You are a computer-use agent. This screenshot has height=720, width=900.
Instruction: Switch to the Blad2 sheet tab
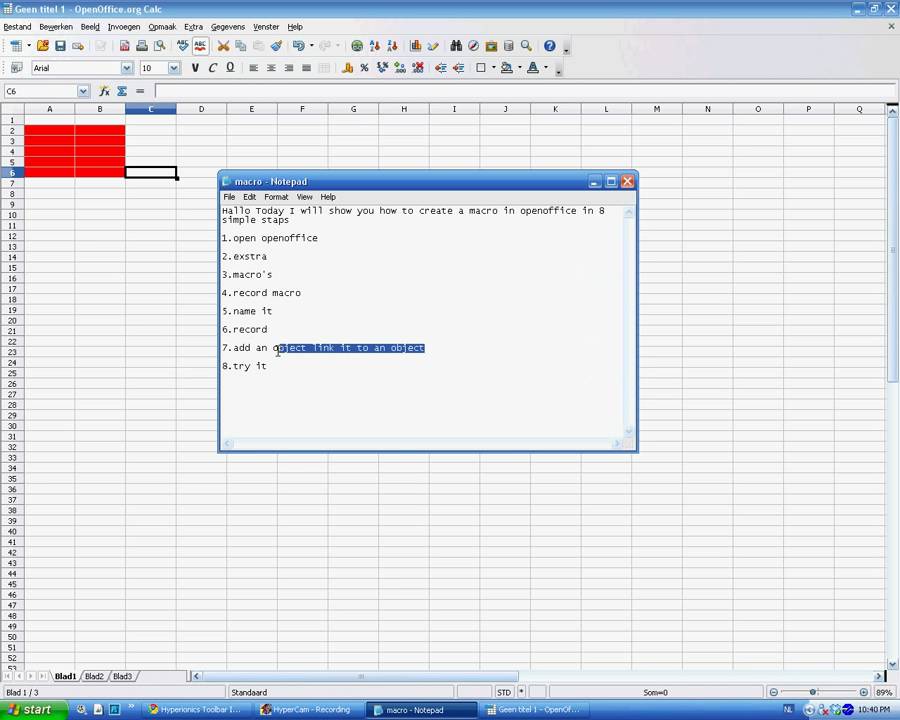click(94, 676)
